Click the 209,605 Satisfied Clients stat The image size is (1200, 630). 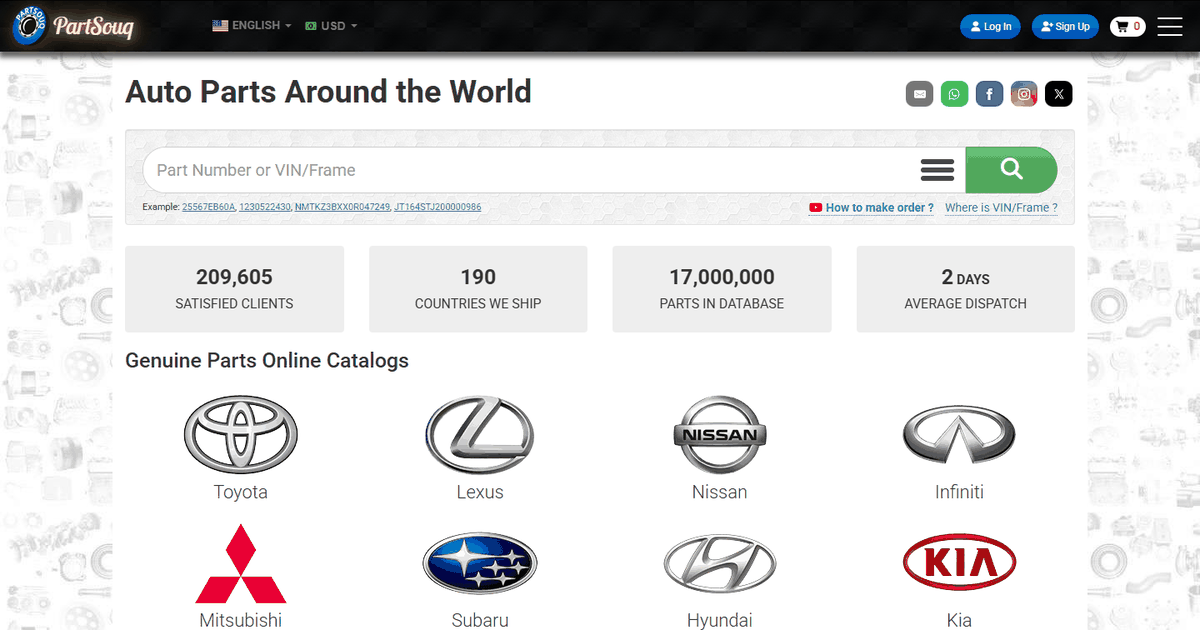[234, 289]
